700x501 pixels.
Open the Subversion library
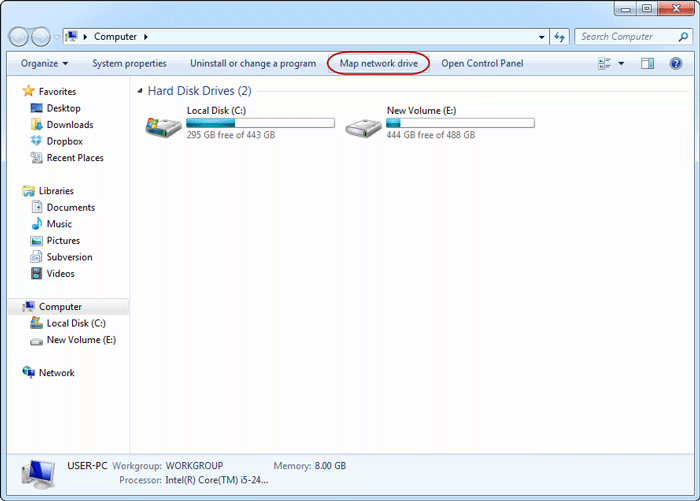69,257
